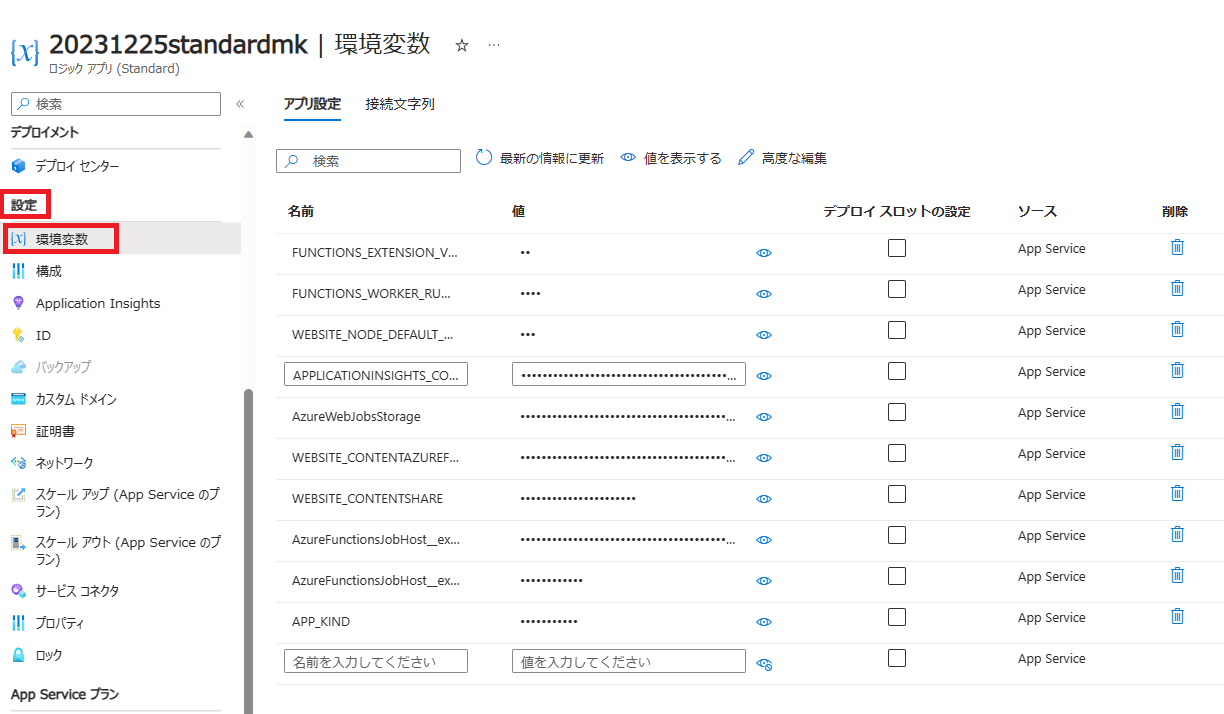The width and height of the screenshot is (1224, 714).
Task: Click the sidebar search field
Action: tap(116, 104)
